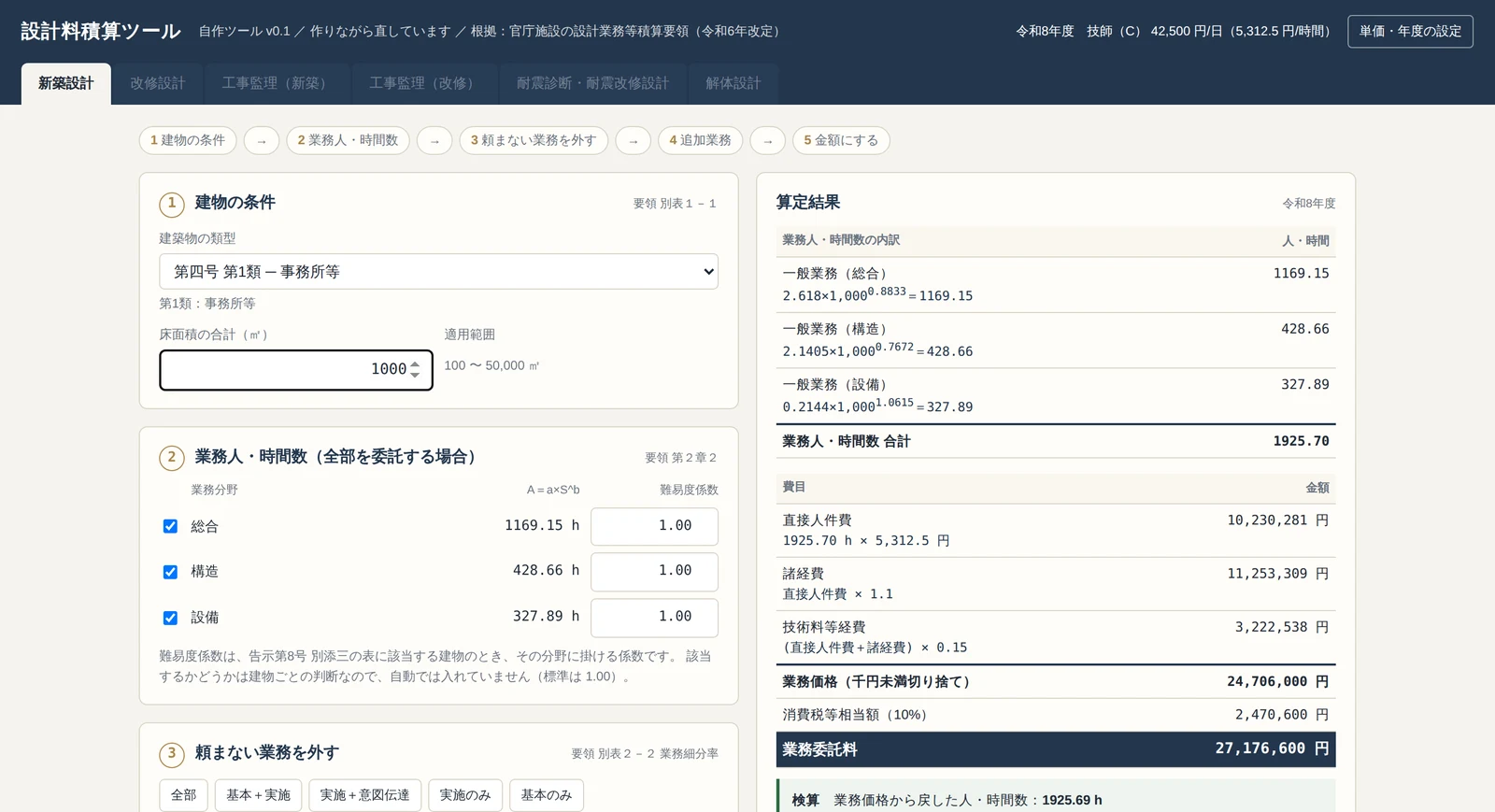Image resolution: width=1495 pixels, height=812 pixels.
Task: Click the 設計料積算ツール title
Action: [x=101, y=31]
